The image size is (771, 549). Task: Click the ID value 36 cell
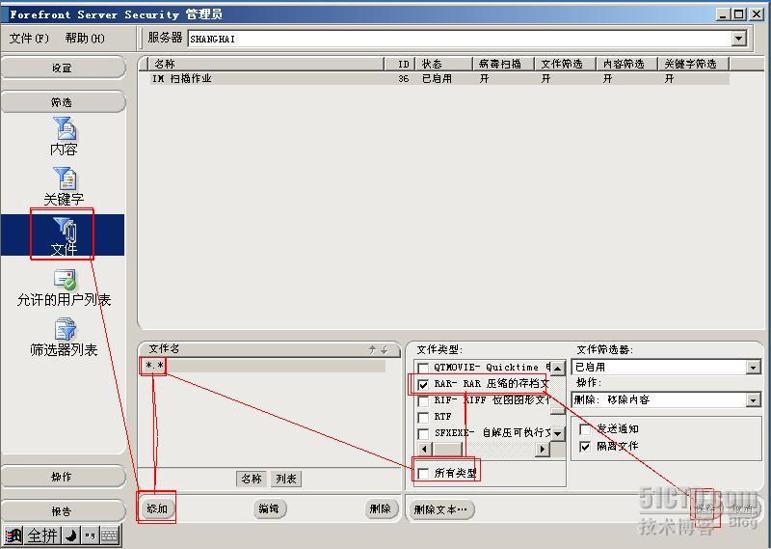pyautogui.click(x=404, y=79)
